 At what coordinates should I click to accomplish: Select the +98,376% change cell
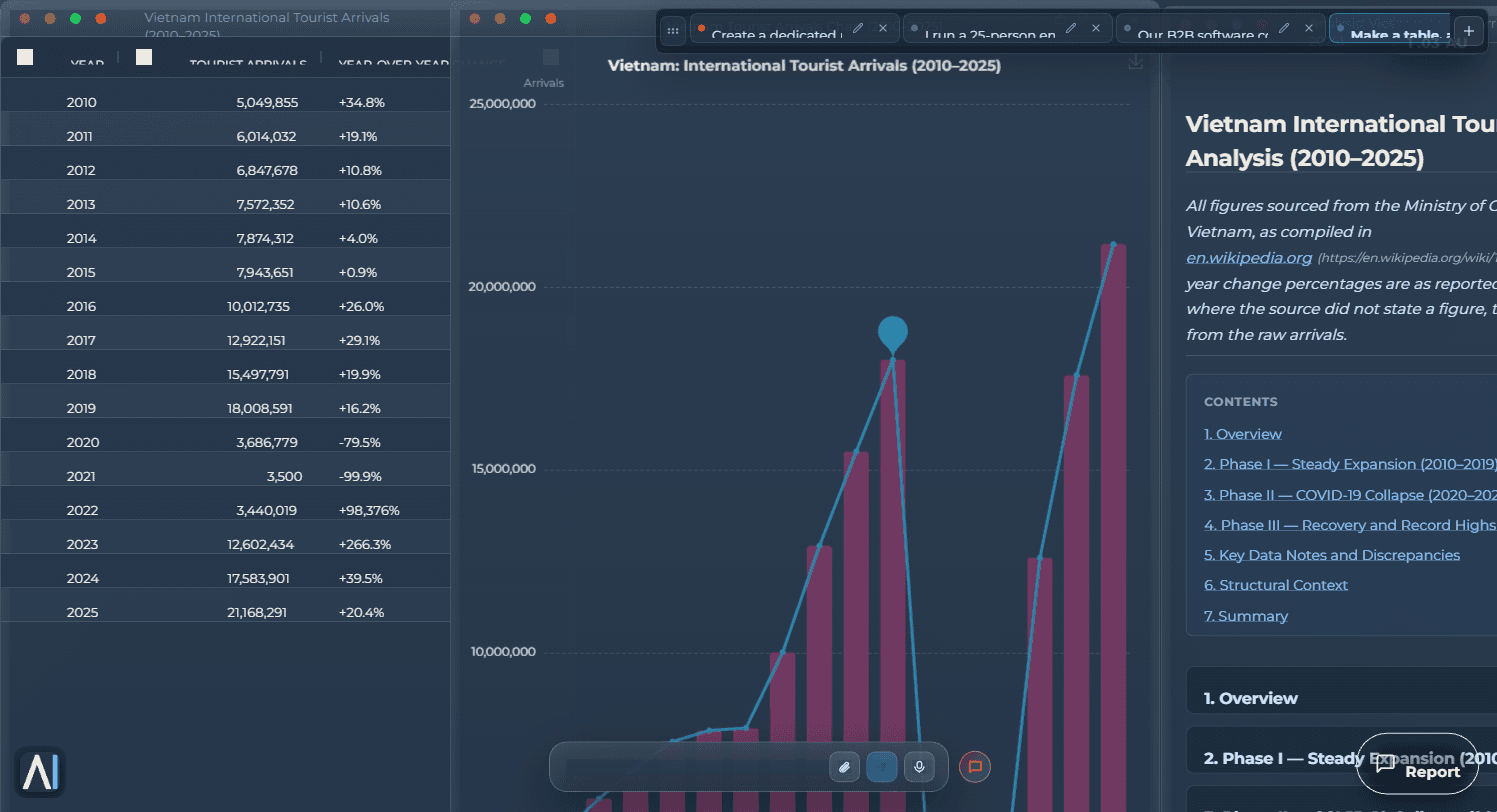369,510
